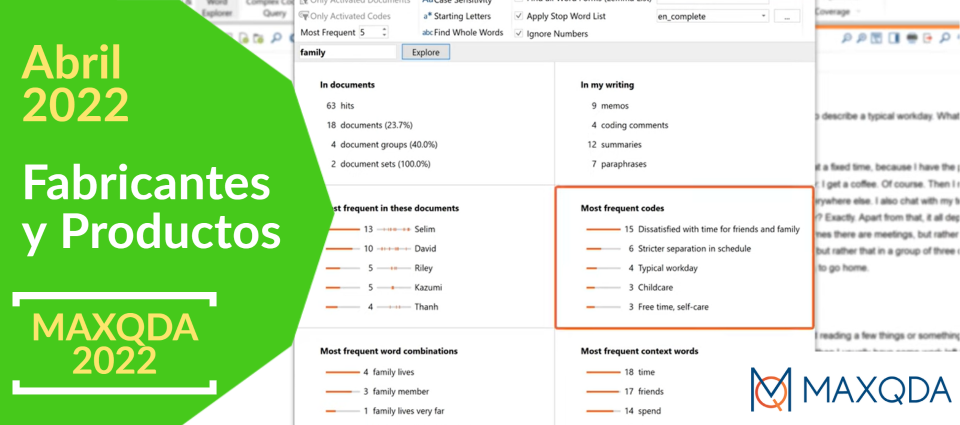
Task: Click the family lives word combination
Action: pyautogui.click(x=370, y=372)
